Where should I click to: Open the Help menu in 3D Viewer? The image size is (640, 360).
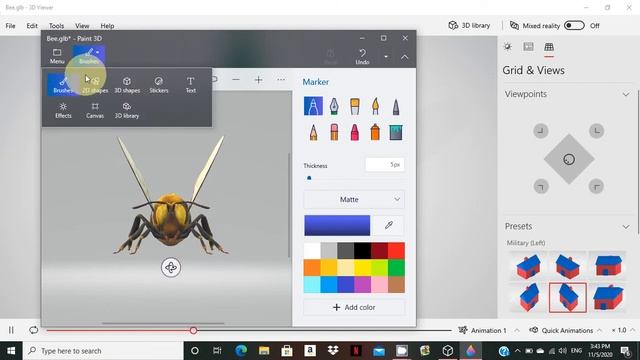coord(107,26)
